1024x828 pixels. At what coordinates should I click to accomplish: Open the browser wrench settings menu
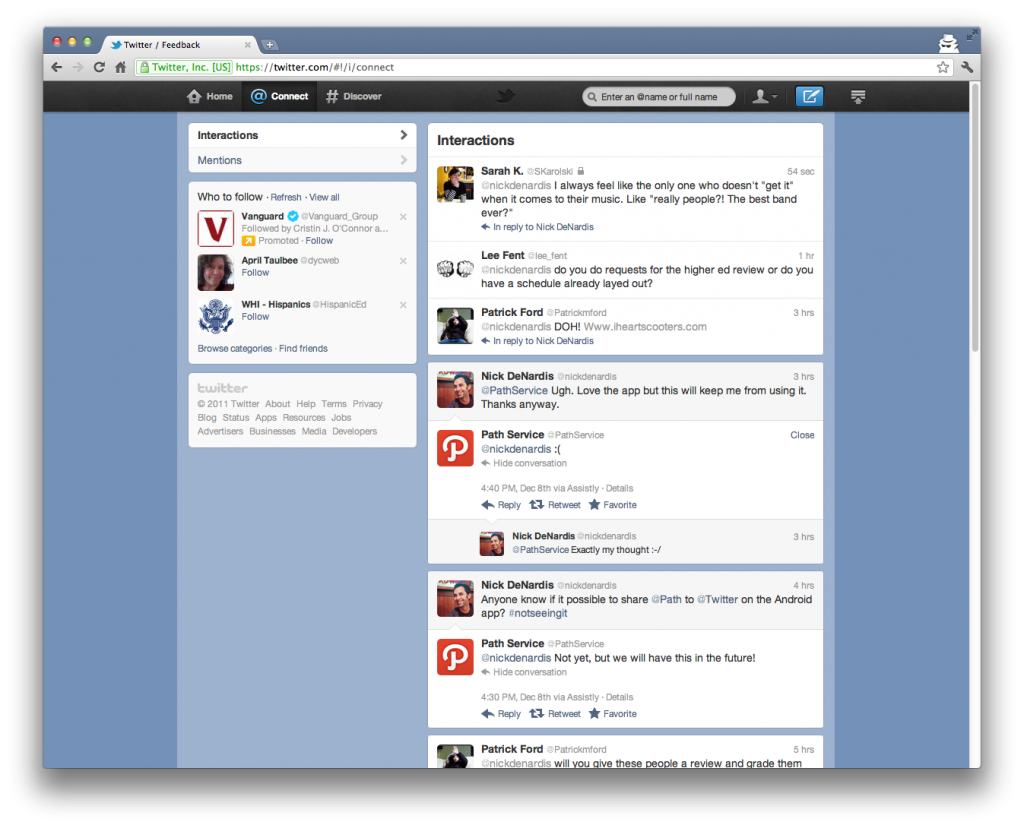[967, 67]
